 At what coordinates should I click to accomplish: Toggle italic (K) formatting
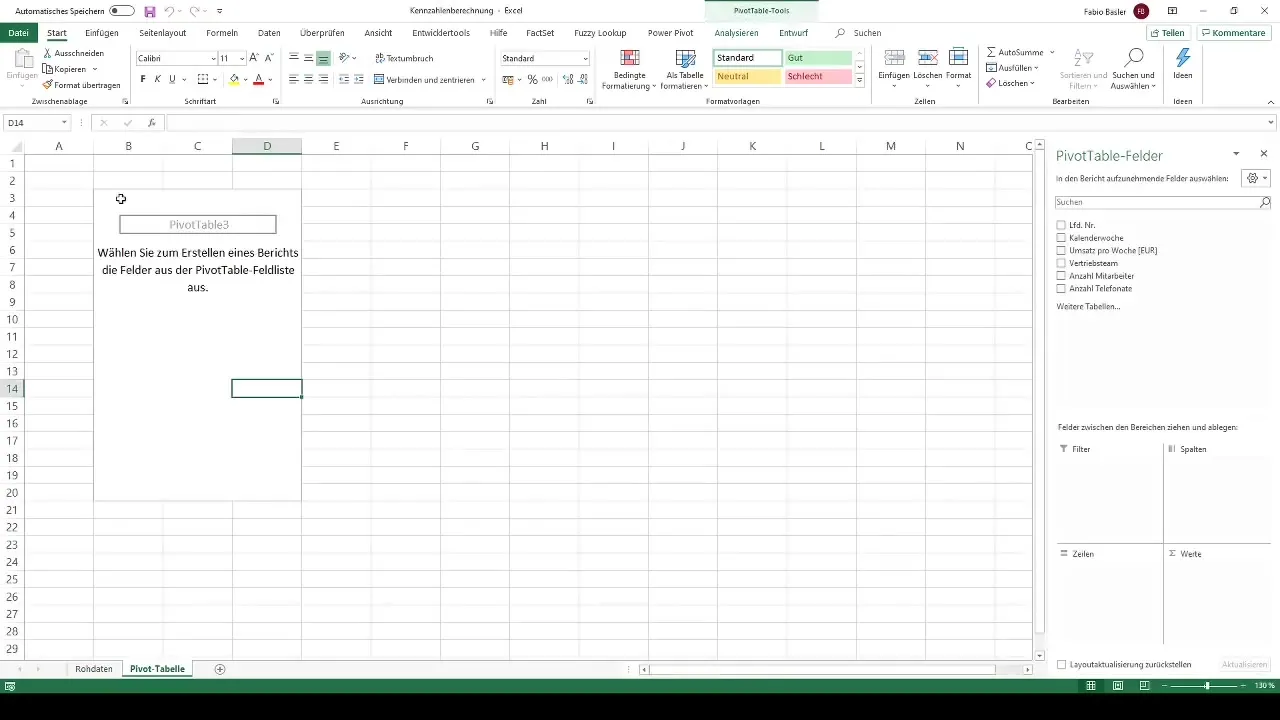click(157, 79)
